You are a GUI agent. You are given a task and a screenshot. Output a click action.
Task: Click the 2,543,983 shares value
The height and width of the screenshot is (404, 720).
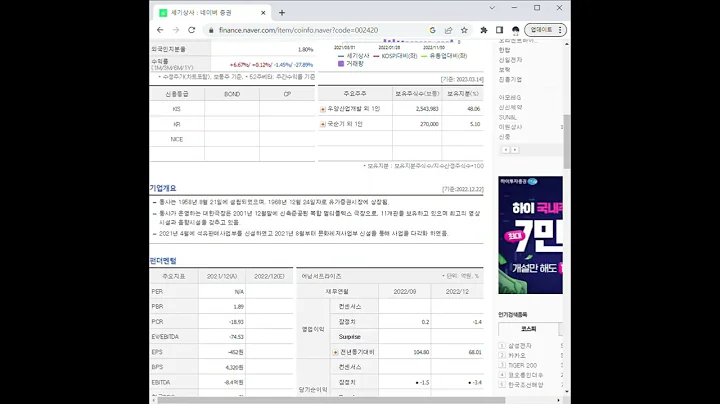(427, 109)
